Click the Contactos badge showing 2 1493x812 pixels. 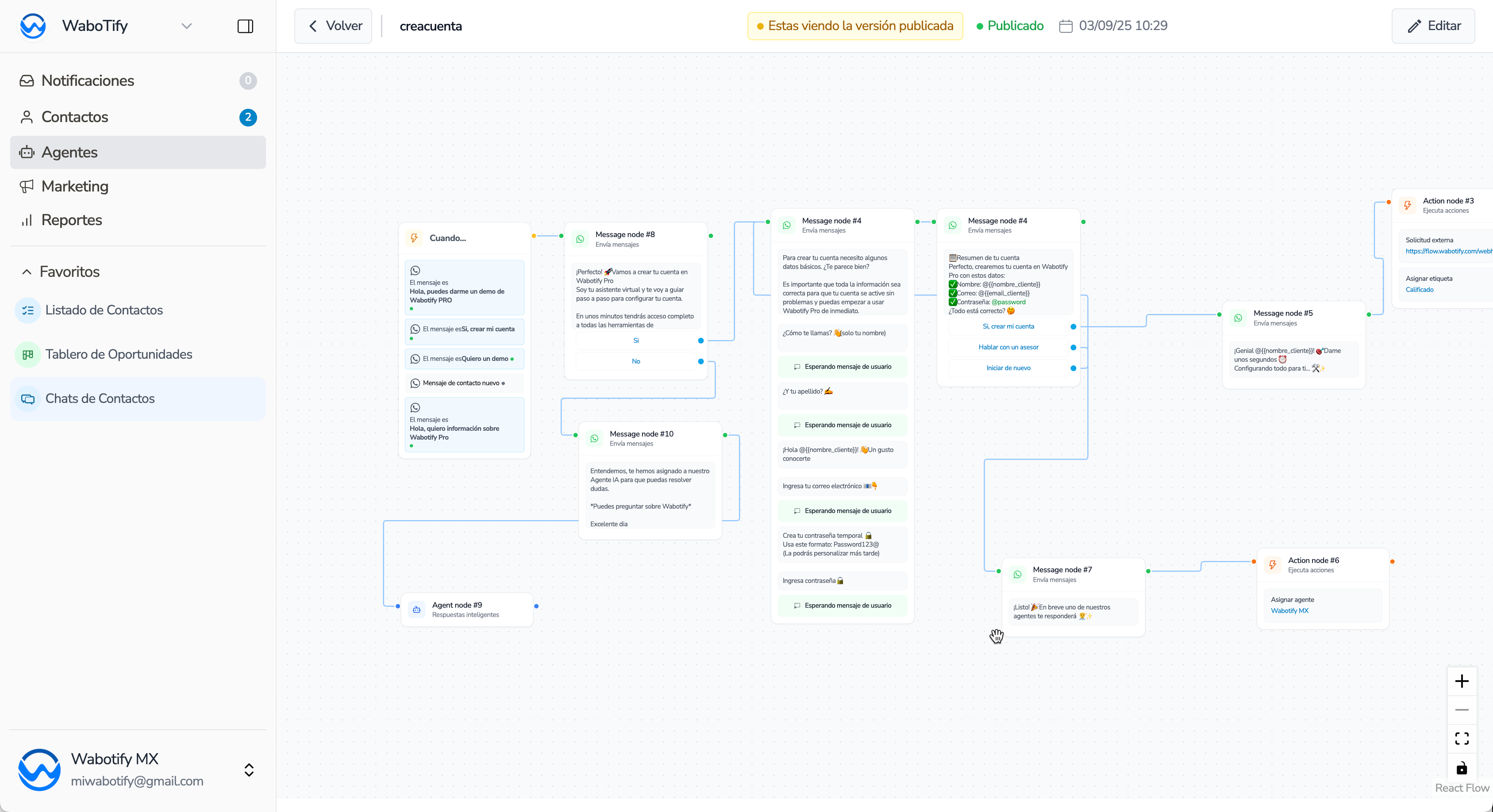coord(248,117)
